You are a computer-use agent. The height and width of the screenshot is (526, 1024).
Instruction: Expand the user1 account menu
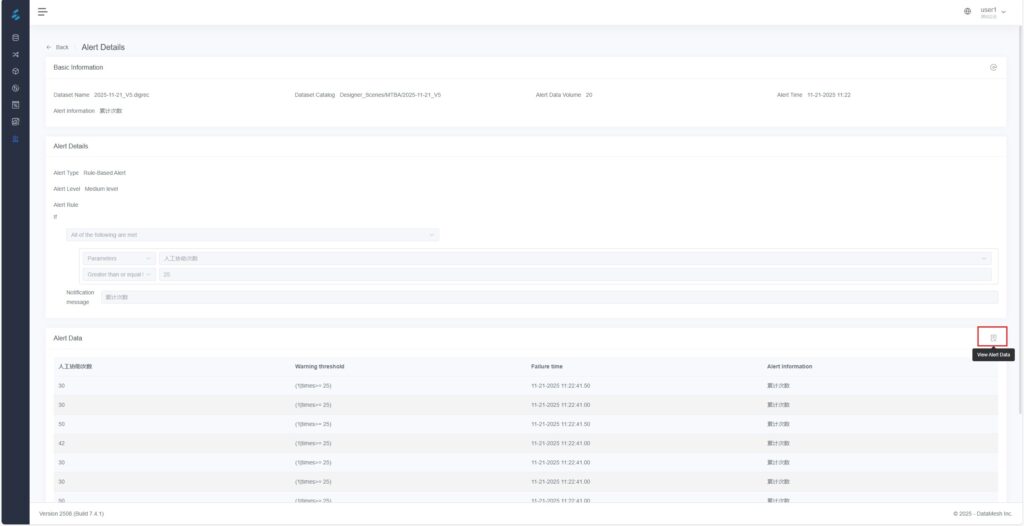(992, 12)
